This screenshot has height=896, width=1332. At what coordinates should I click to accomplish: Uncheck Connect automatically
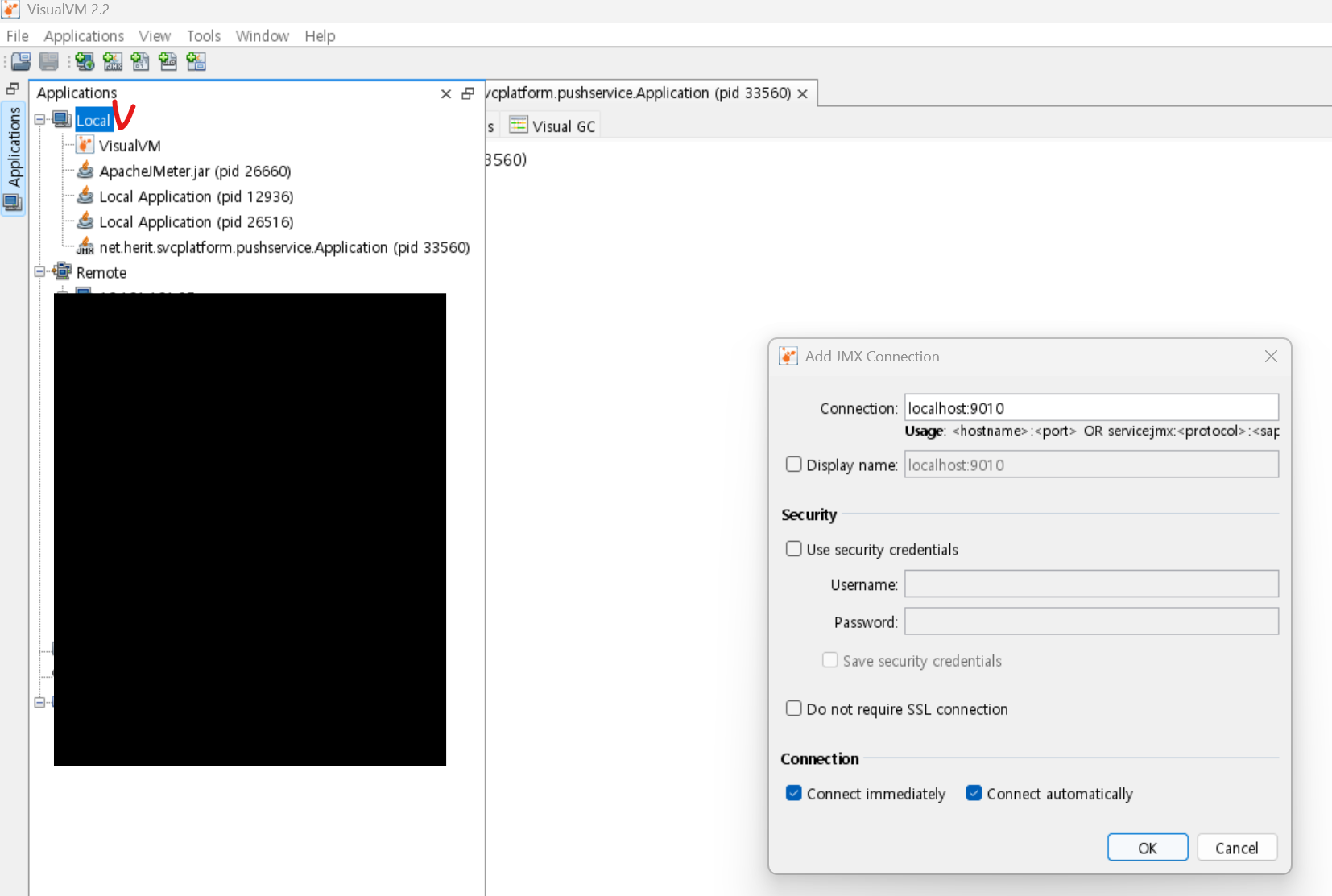974,793
